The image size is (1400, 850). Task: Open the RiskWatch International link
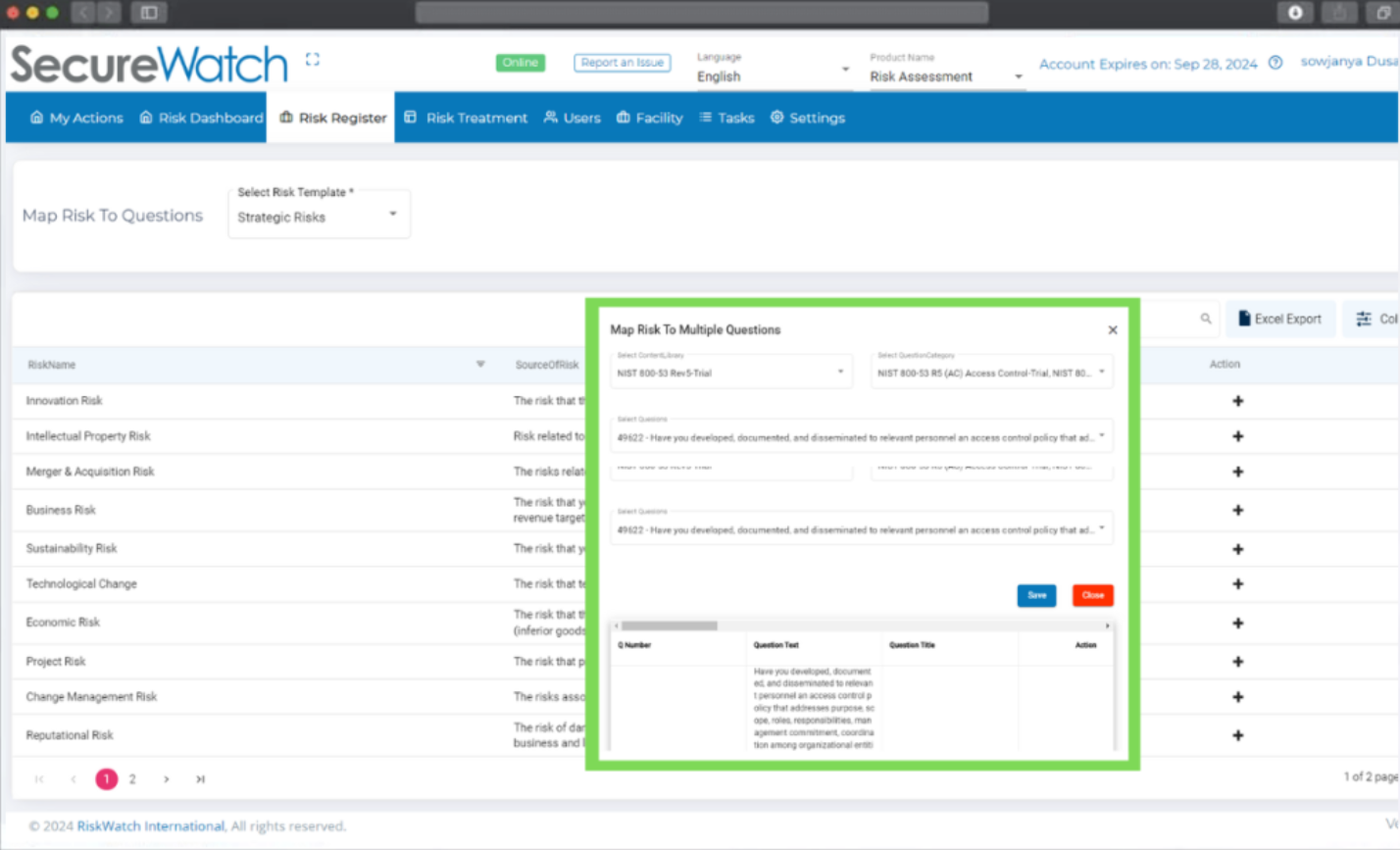tap(151, 826)
